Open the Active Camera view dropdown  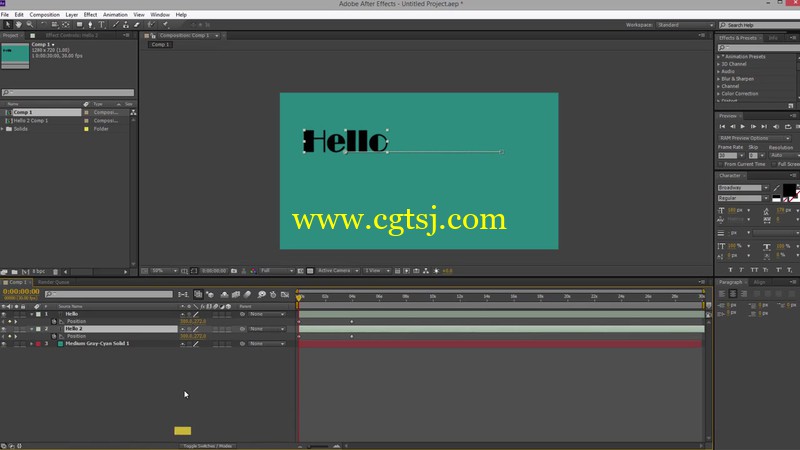(x=337, y=271)
